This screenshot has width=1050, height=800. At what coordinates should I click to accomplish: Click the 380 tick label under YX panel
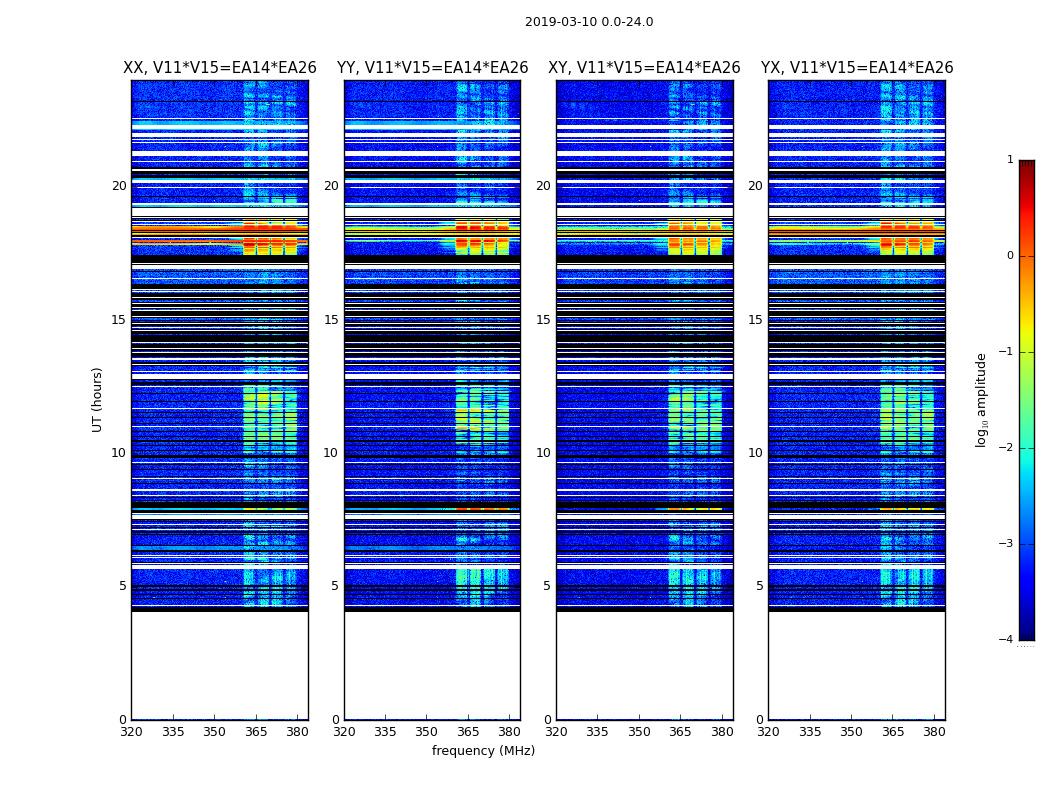934,731
